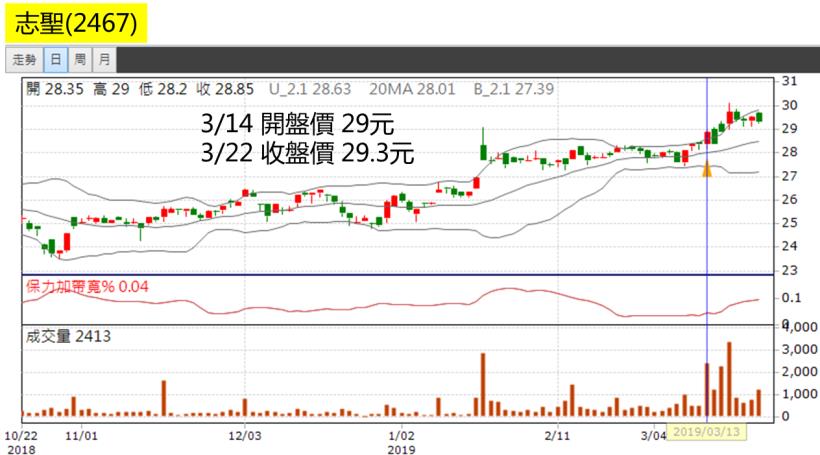Select the 月 monthly chart tab

click(105, 60)
